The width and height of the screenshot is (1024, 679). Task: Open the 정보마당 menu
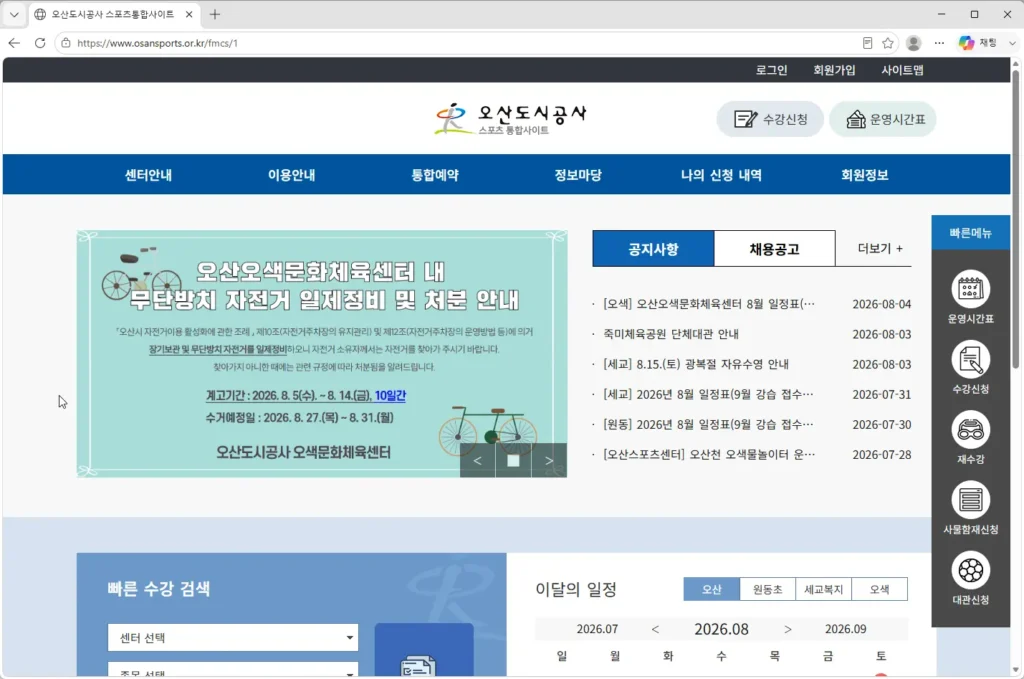[x=578, y=175]
